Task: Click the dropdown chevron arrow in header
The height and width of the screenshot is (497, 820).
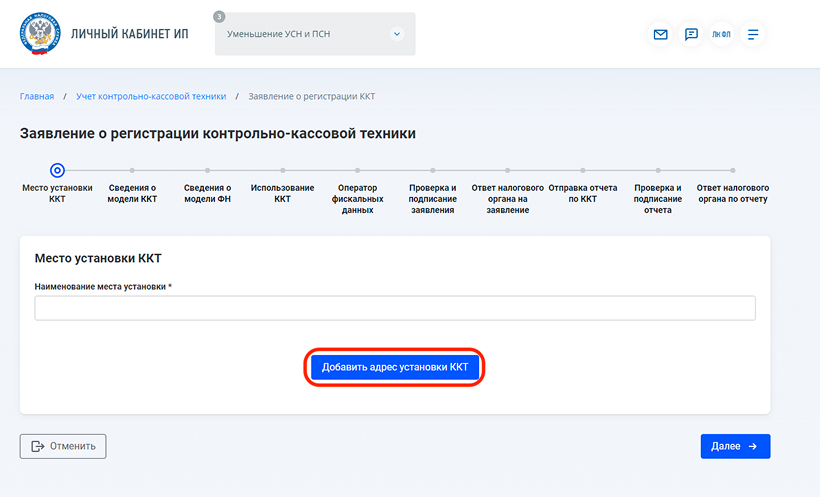Action: pyautogui.click(x=397, y=34)
